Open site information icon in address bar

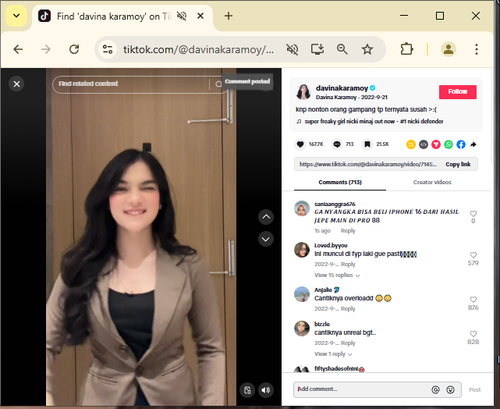tap(107, 49)
